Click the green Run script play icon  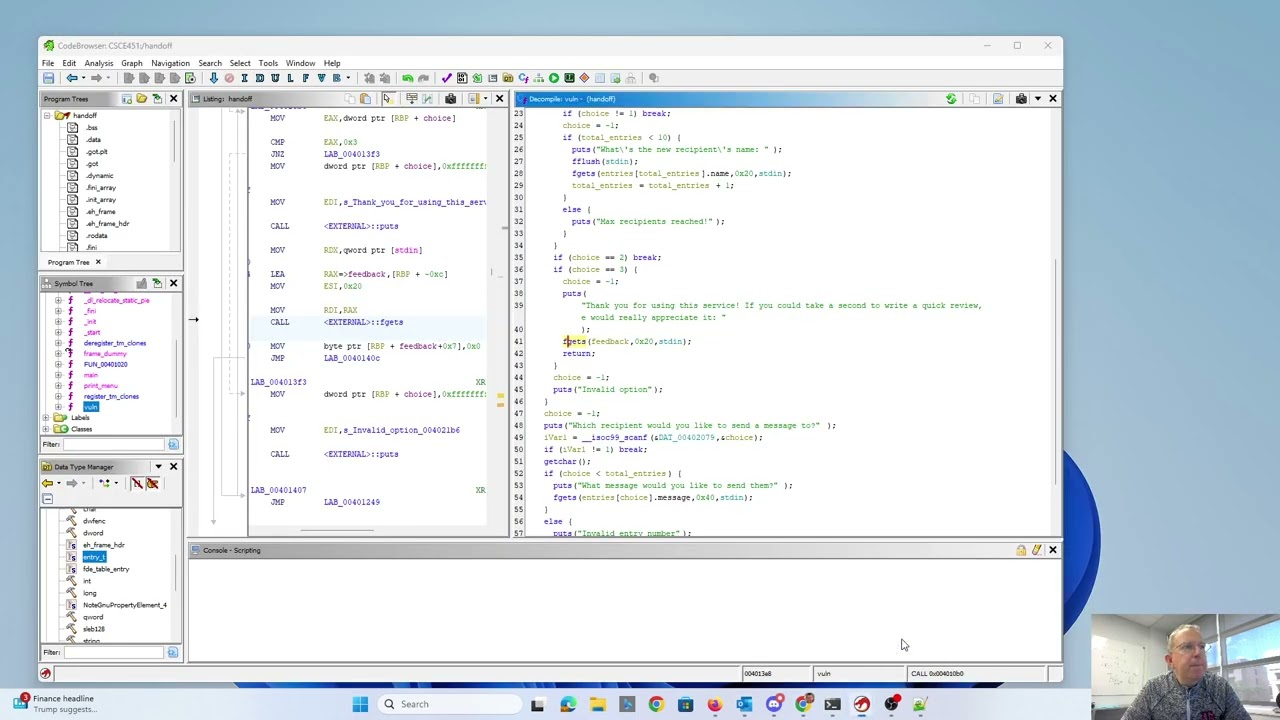tap(553, 78)
